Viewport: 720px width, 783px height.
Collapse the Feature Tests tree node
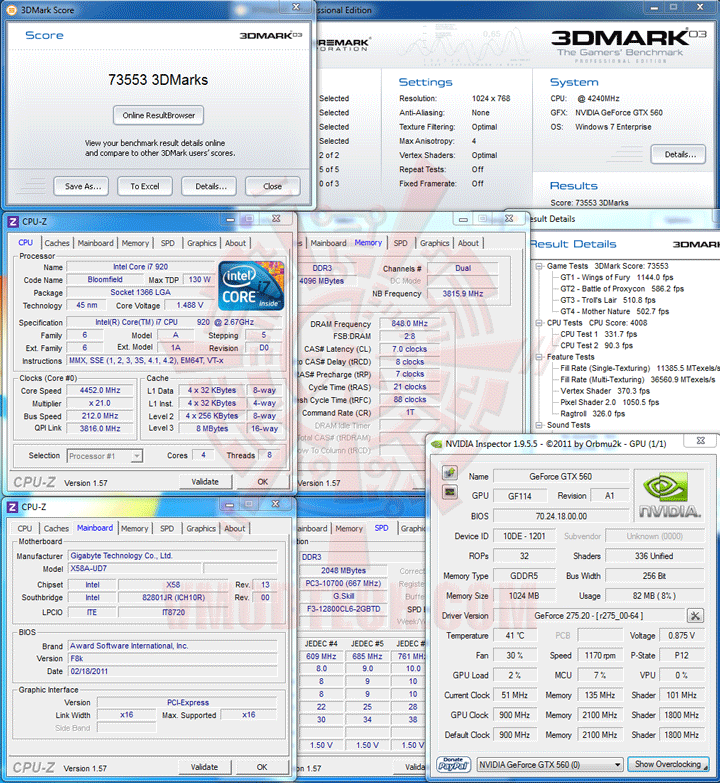[539, 357]
